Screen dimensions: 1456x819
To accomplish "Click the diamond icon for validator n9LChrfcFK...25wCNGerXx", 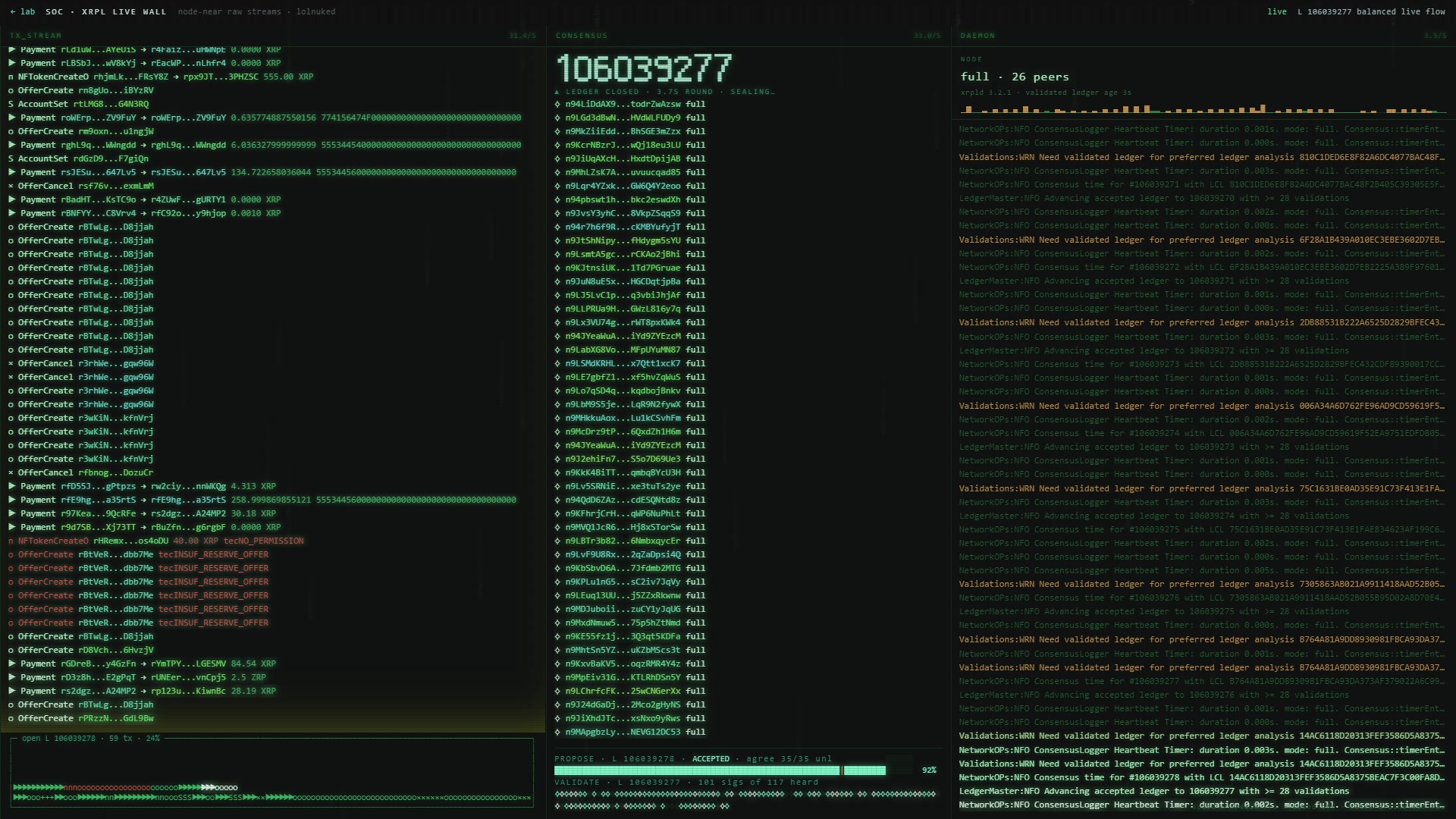I will 557,691.
